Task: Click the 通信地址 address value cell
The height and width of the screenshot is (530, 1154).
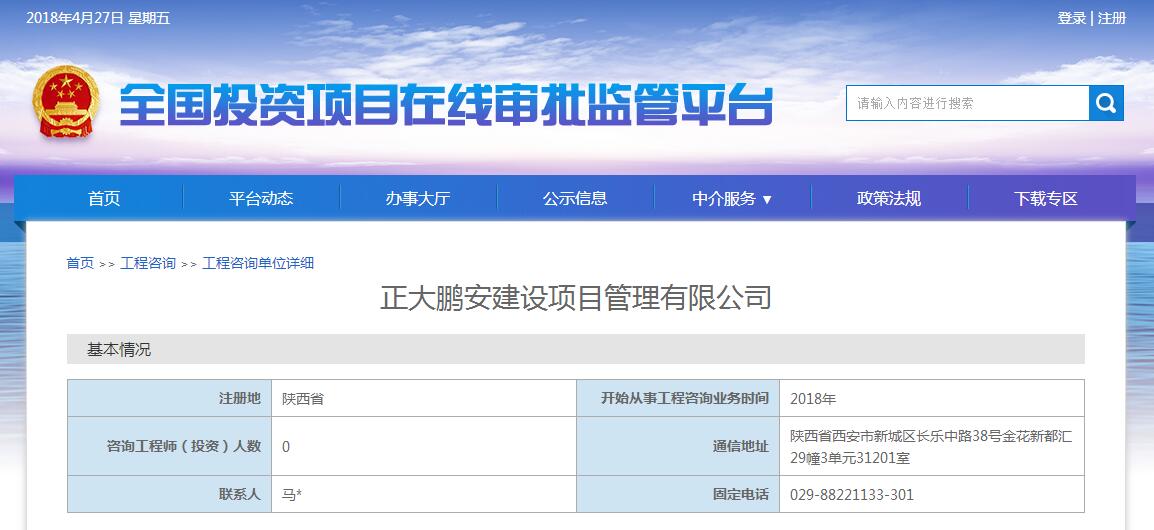Action: (x=930, y=447)
